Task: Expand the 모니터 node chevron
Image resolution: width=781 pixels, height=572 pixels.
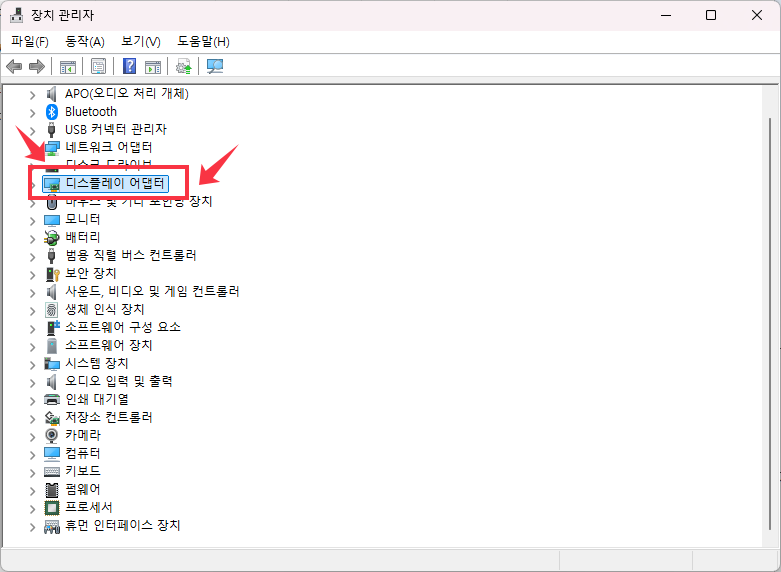Action: (x=32, y=221)
